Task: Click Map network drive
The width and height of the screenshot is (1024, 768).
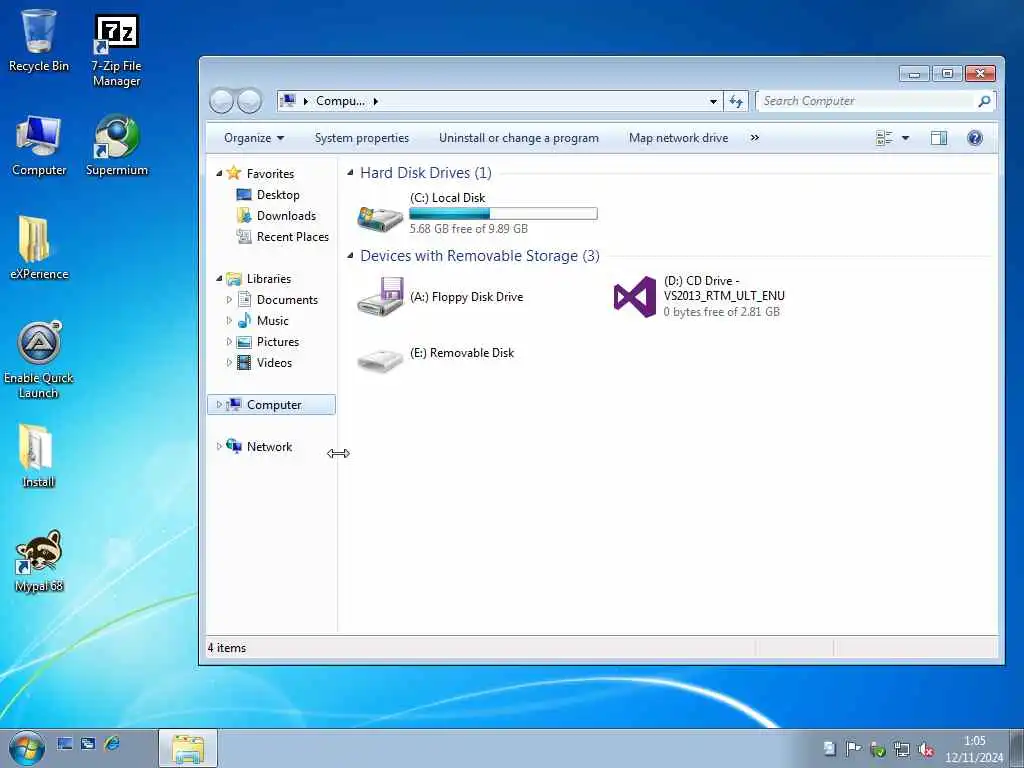Action: click(678, 138)
